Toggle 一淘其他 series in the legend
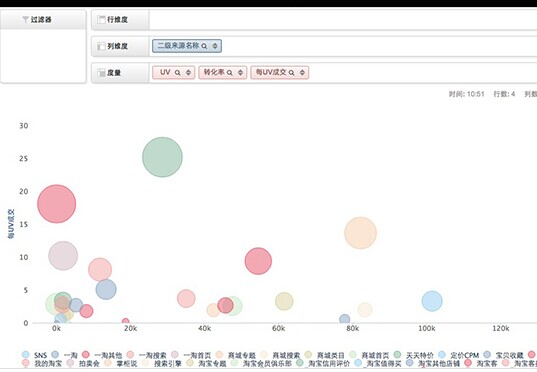 click(102, 355)
